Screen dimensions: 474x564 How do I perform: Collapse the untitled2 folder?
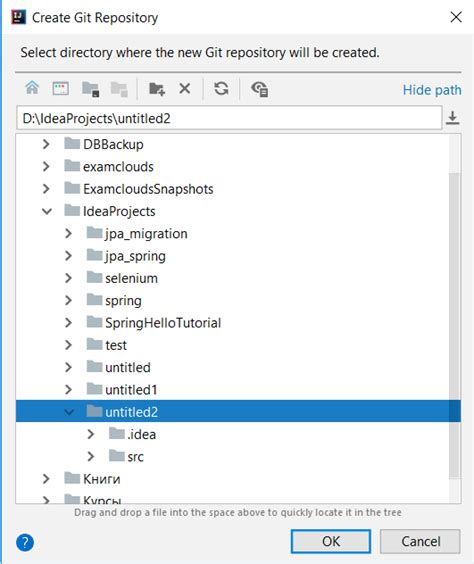click(x=69, y=412)
